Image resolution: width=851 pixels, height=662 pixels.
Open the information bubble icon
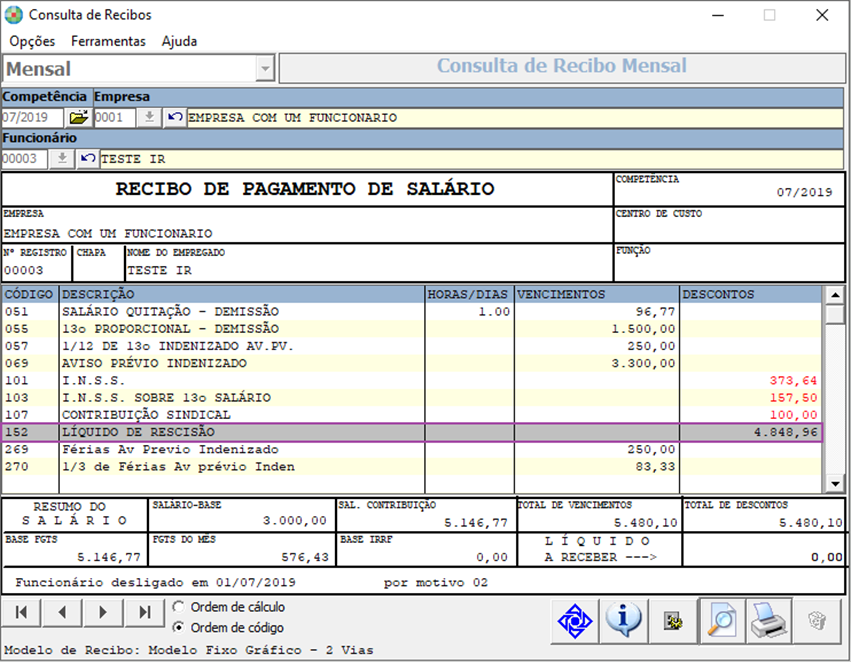point(623,621)
